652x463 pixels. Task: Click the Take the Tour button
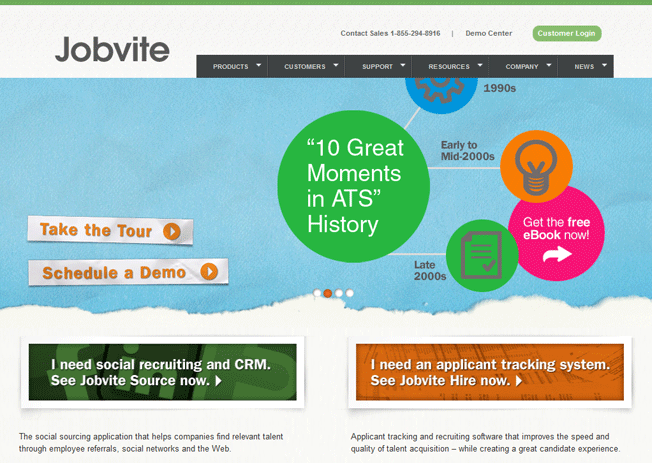pos(110,230)
